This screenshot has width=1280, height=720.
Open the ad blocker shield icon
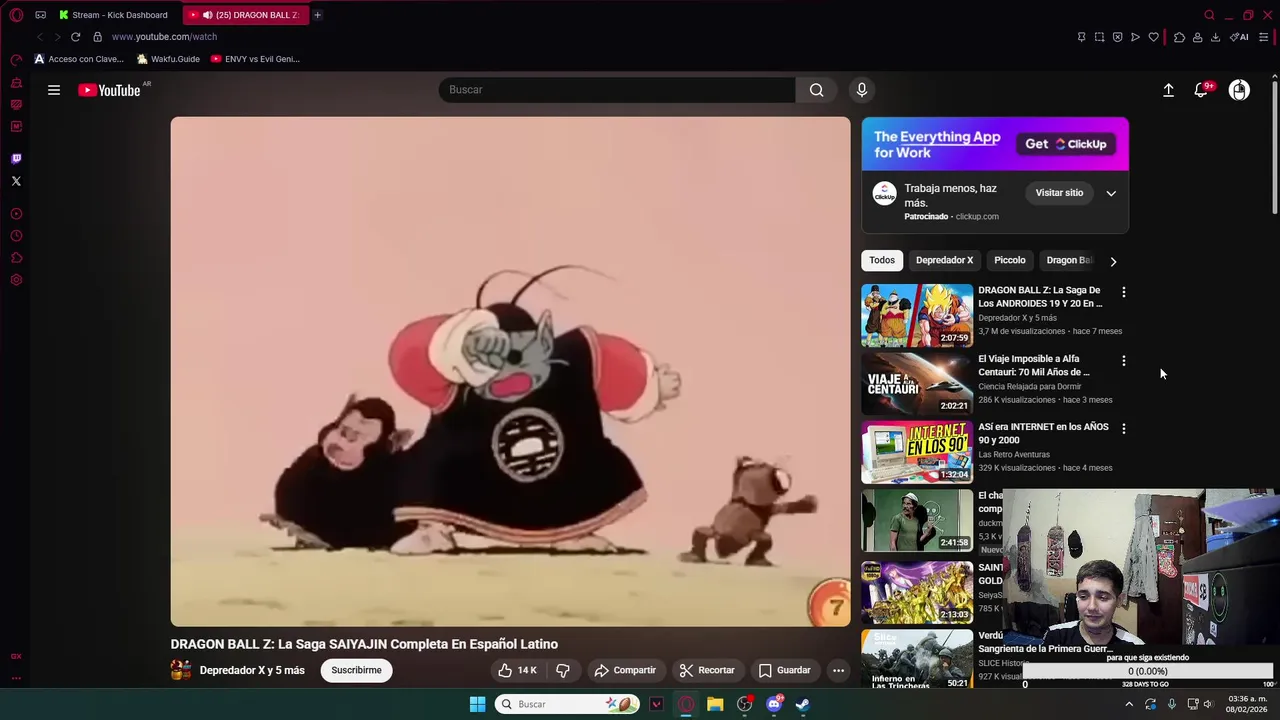(1117, 37)
